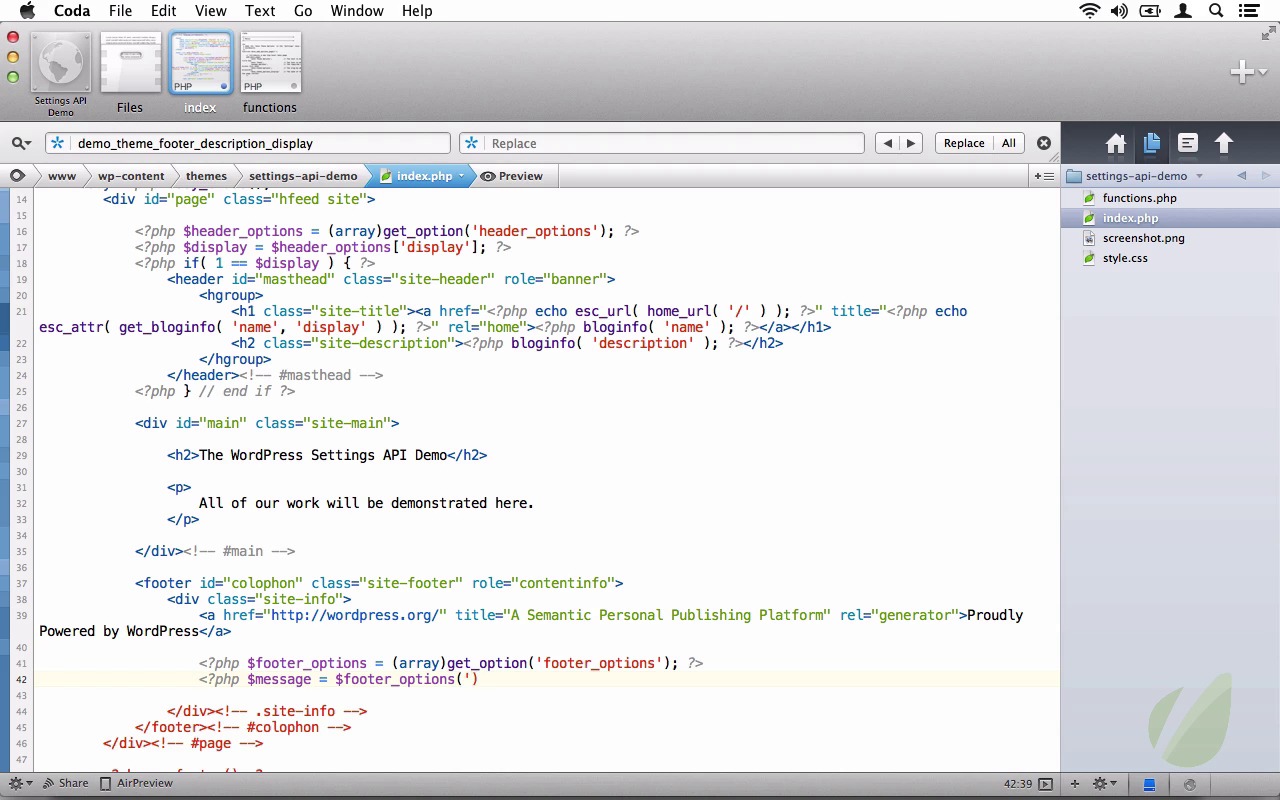Open the Go menu

click(303, 11)
